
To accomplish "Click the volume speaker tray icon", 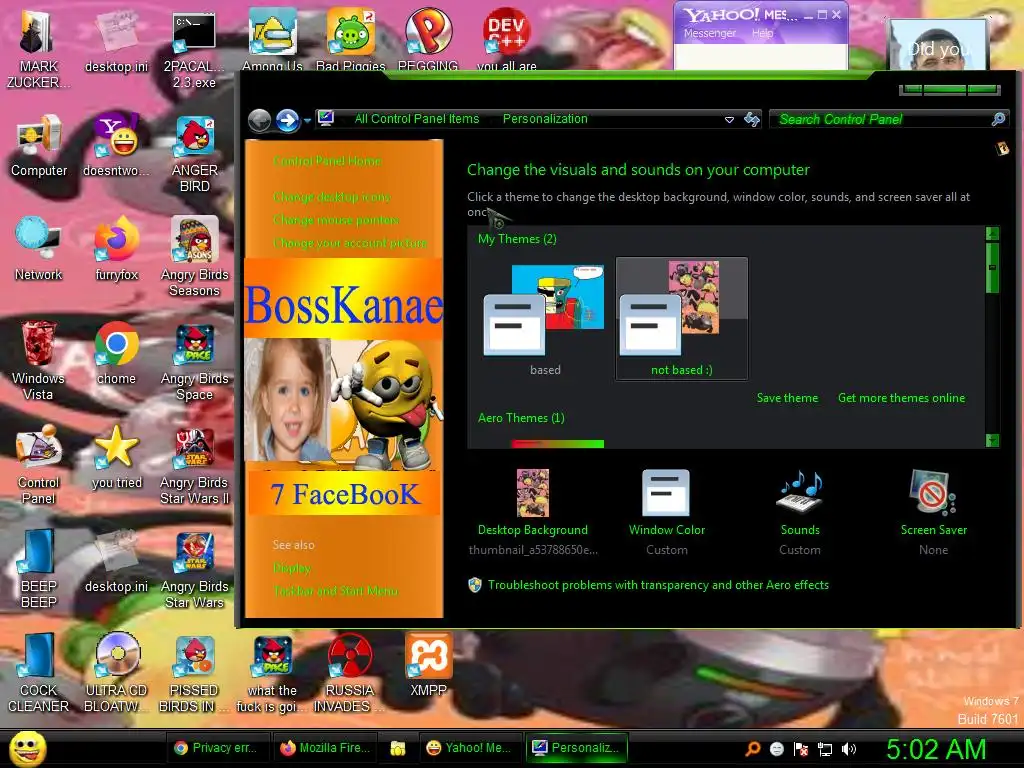I will [848, 749].
